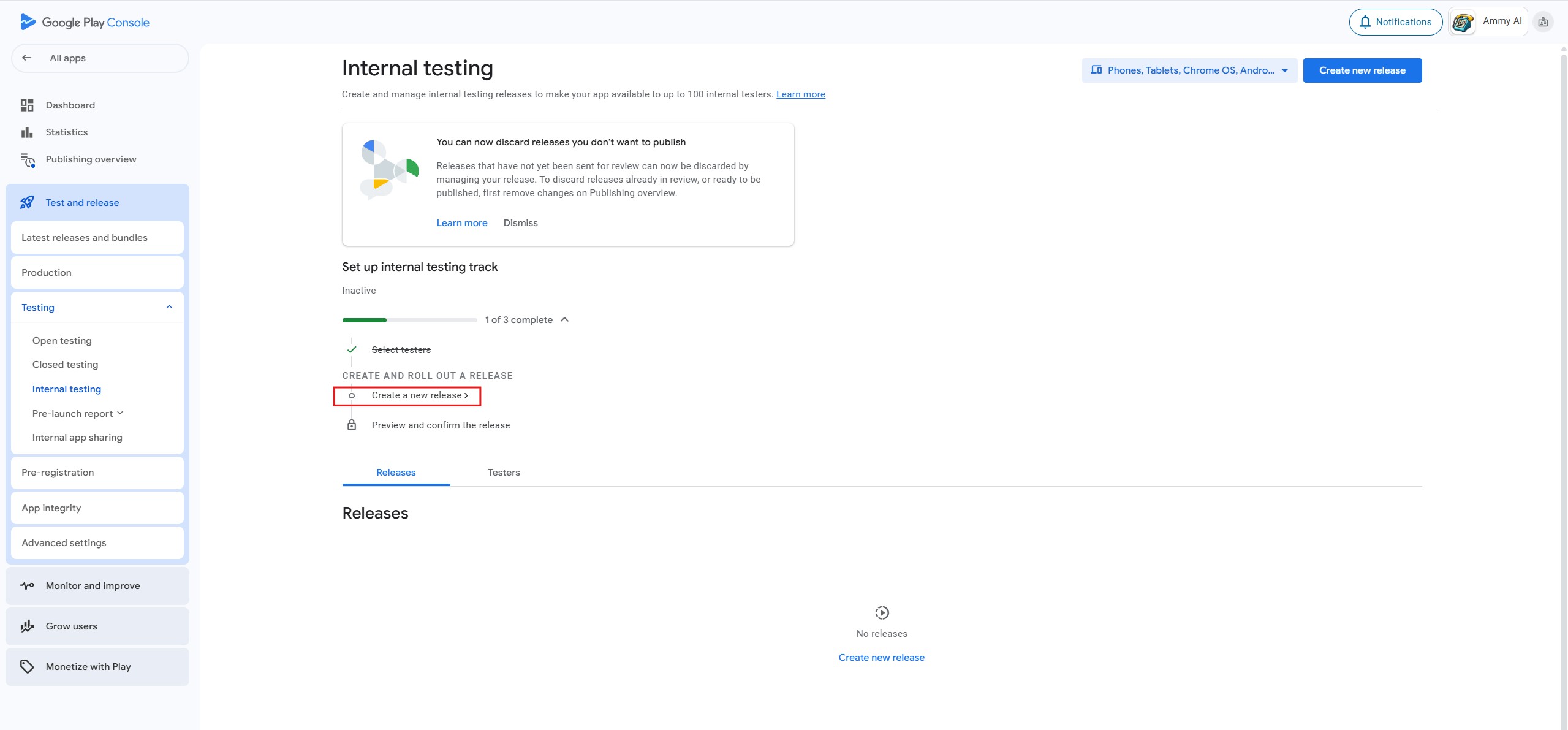Open Statistics via bar chart icon
The width and height of the screenshot is (1568, 730).
click(x=27, y=132)
